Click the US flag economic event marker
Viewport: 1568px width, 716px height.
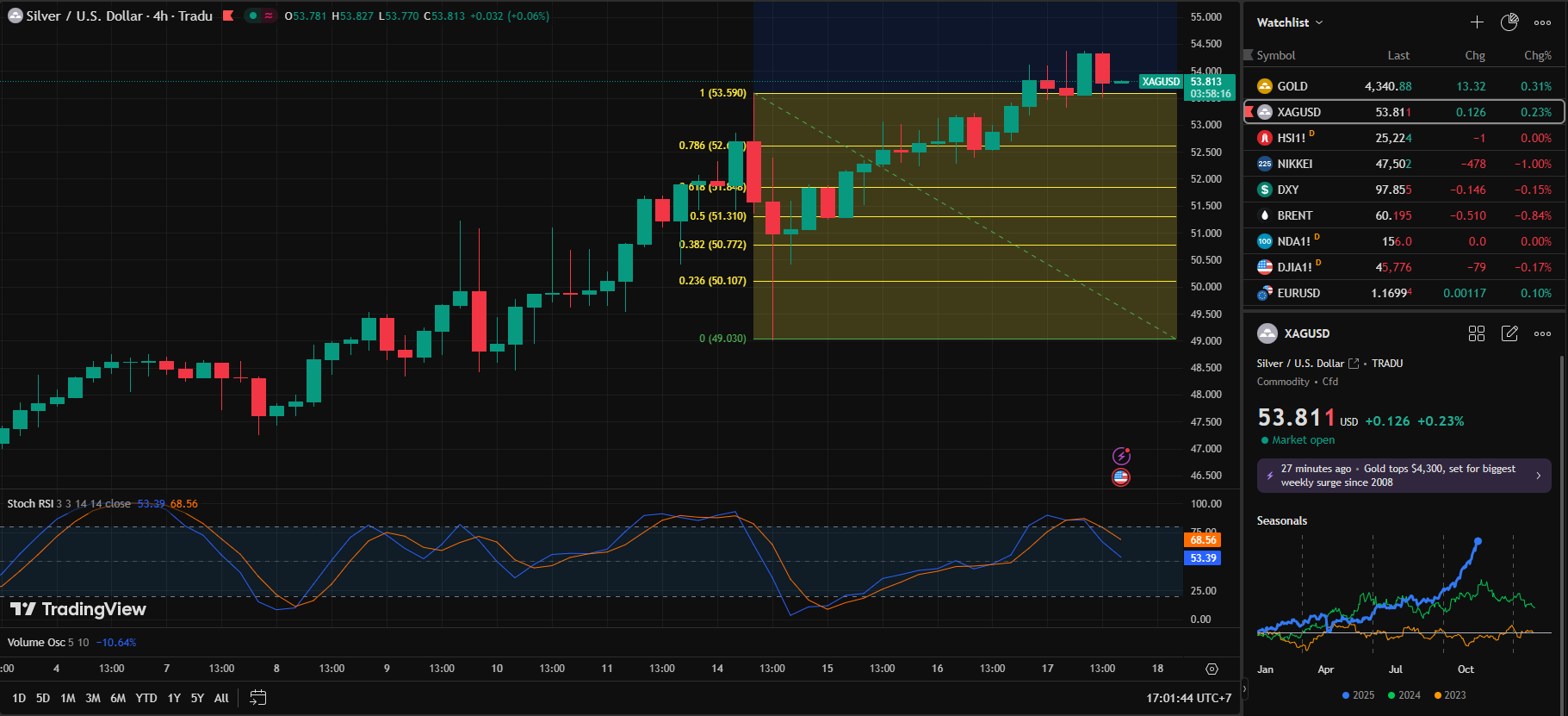click(1121, 476)
